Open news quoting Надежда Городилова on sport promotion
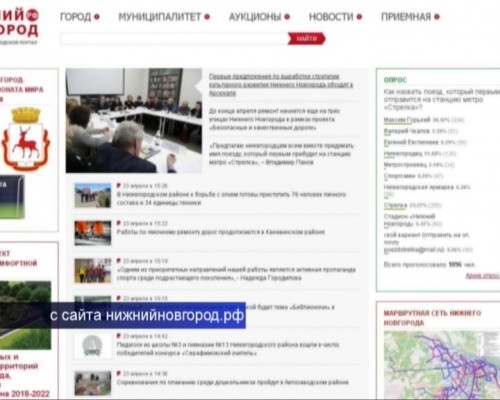 [236, 273]
